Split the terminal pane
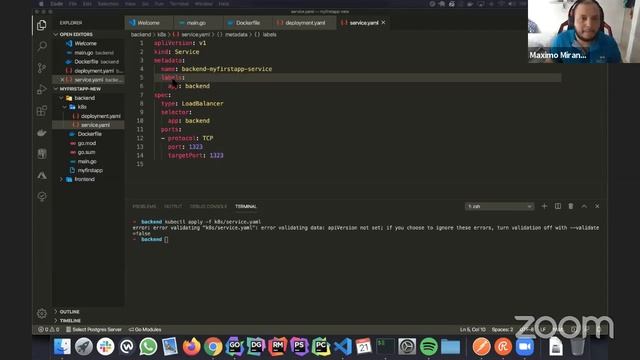This screenshot has width=640, height=360. pos(558,206)
